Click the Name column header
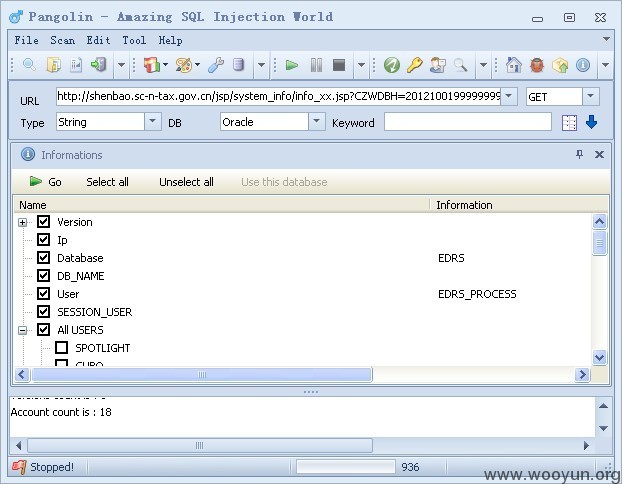The height and width of the screenshot is (484, 622). click(x=222, y=205)
